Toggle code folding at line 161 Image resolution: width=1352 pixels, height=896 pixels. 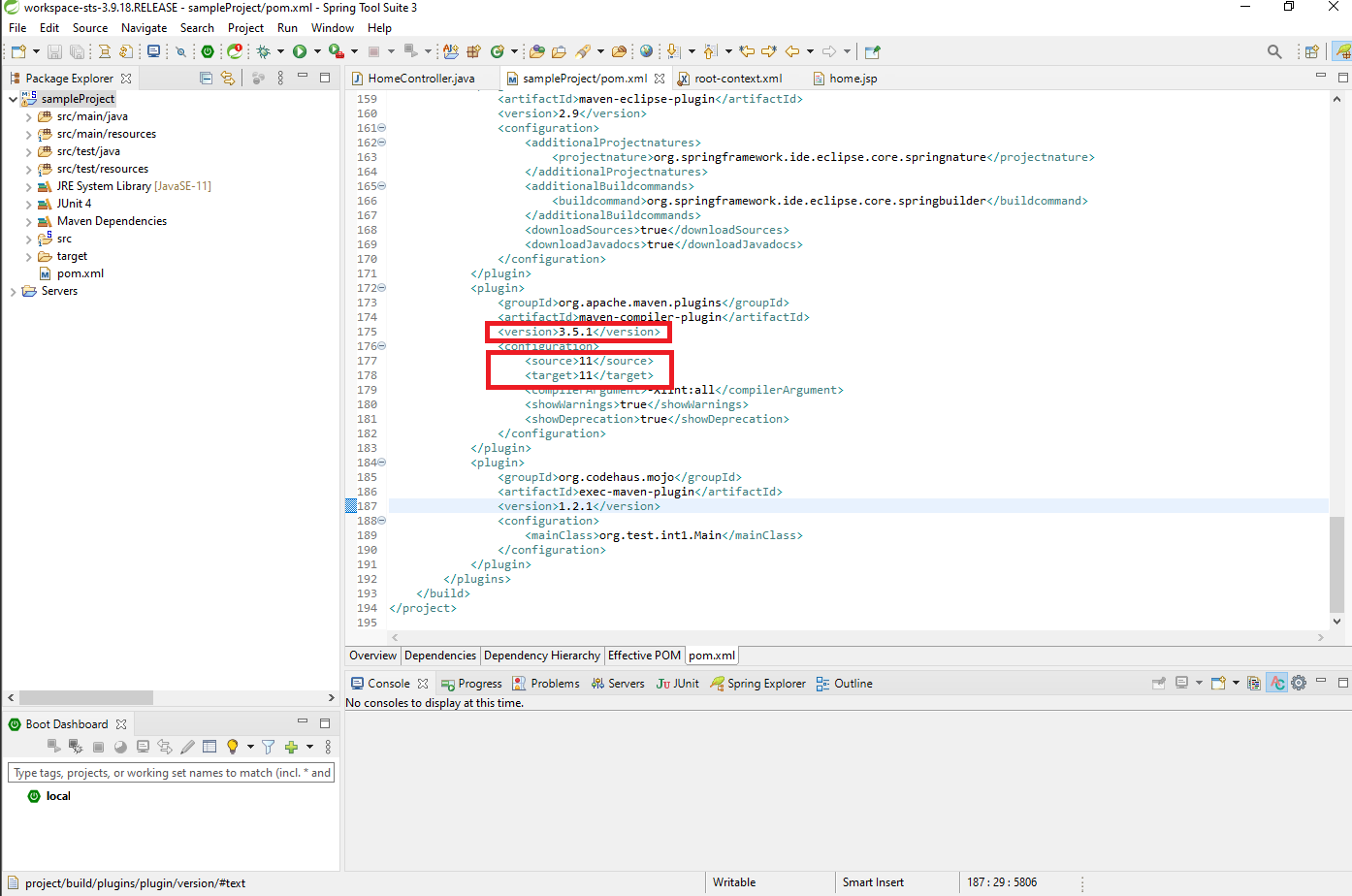(x=382, y=128)
